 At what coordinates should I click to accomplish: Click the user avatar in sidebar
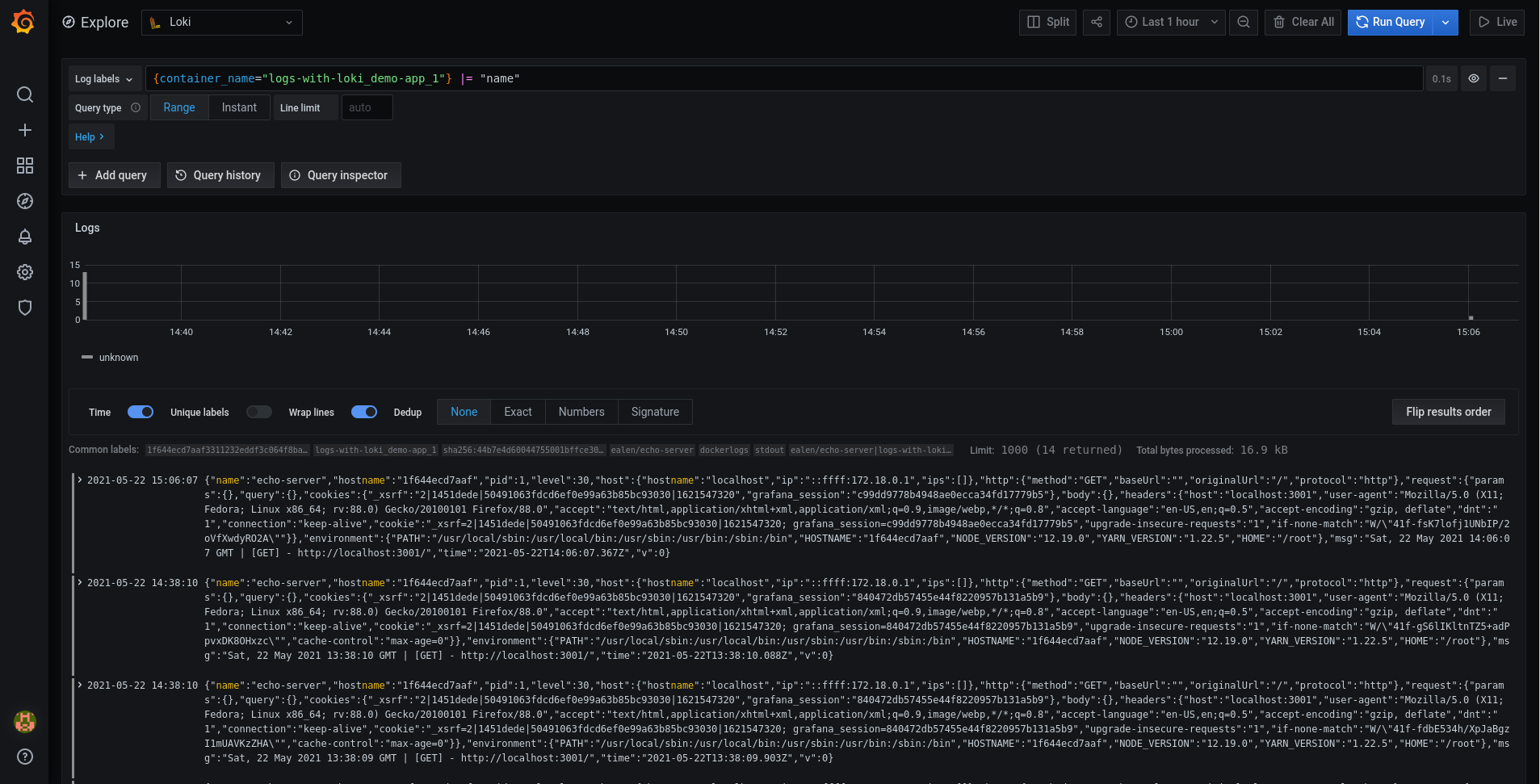point(25,721)
